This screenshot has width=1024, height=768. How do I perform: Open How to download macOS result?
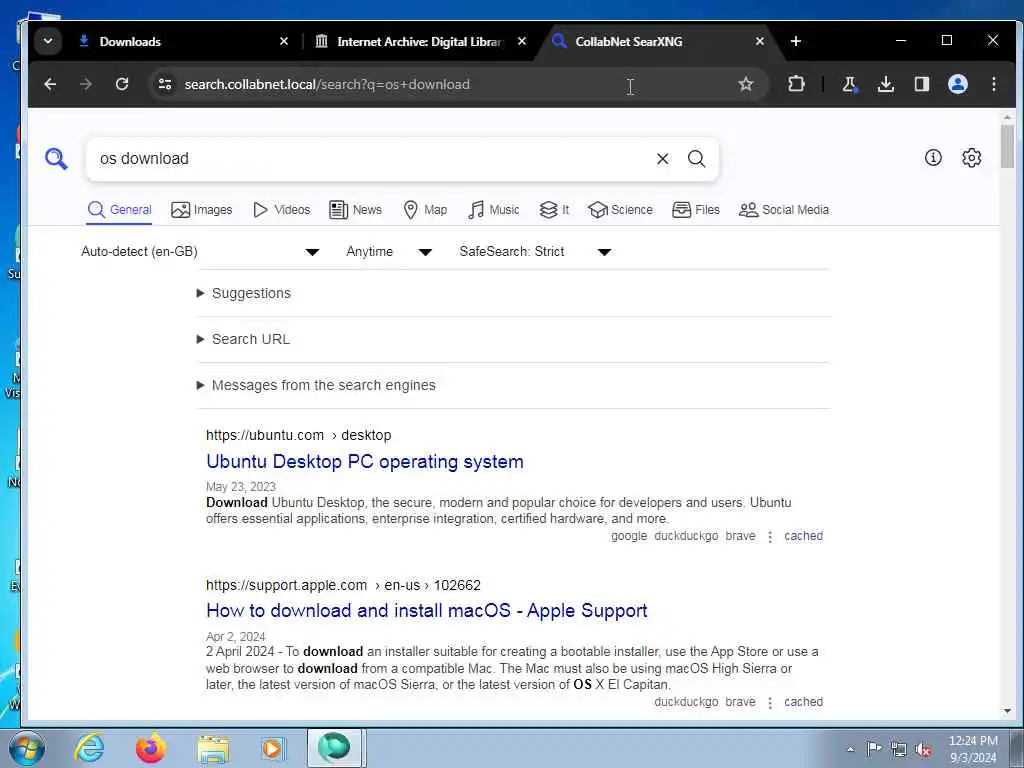(x=426, y=611)
